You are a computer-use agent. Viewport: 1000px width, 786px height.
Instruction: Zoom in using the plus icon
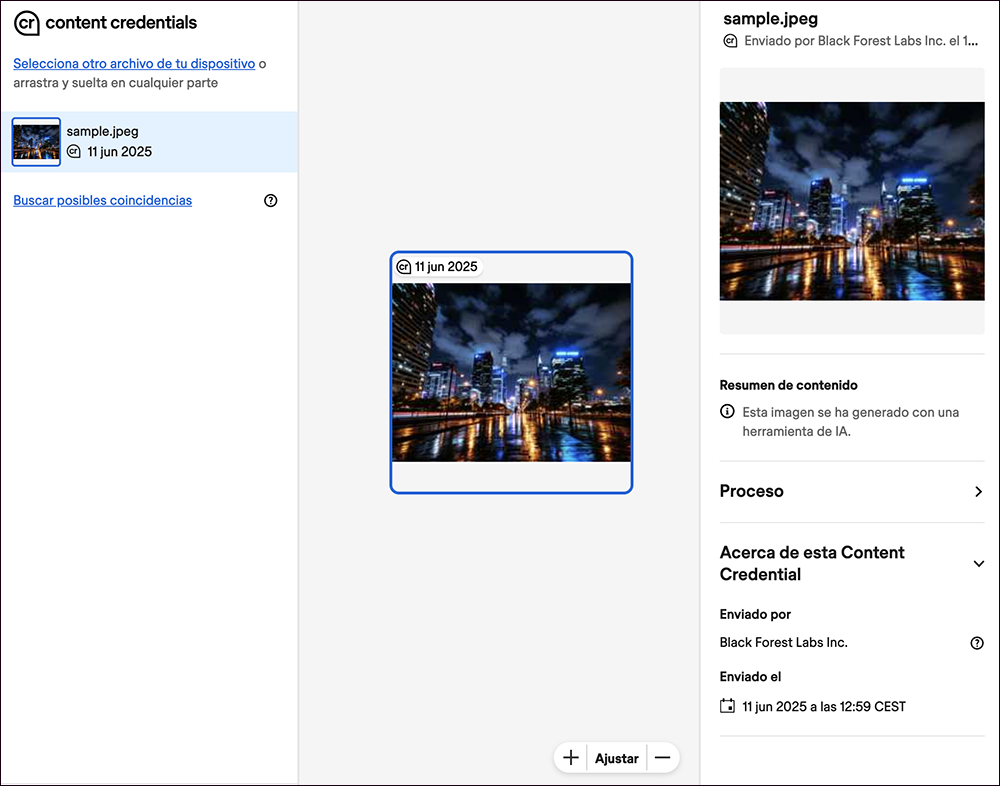[570, 757]
